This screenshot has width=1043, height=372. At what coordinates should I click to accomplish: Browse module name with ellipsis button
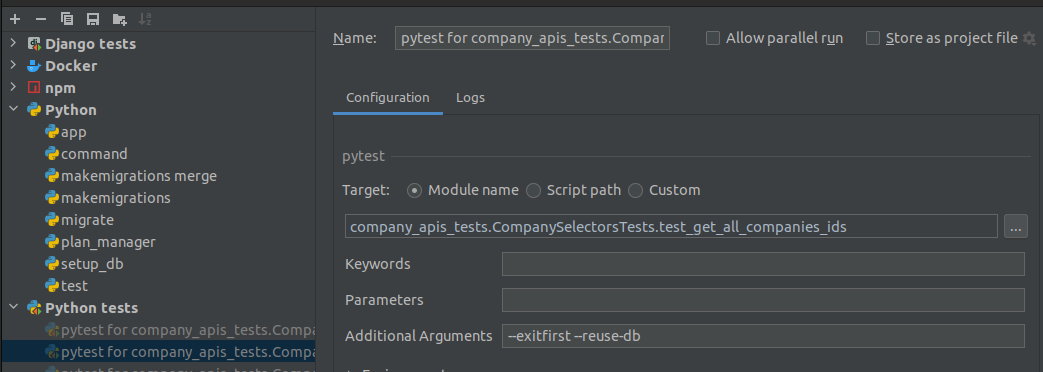[1016, 226]
